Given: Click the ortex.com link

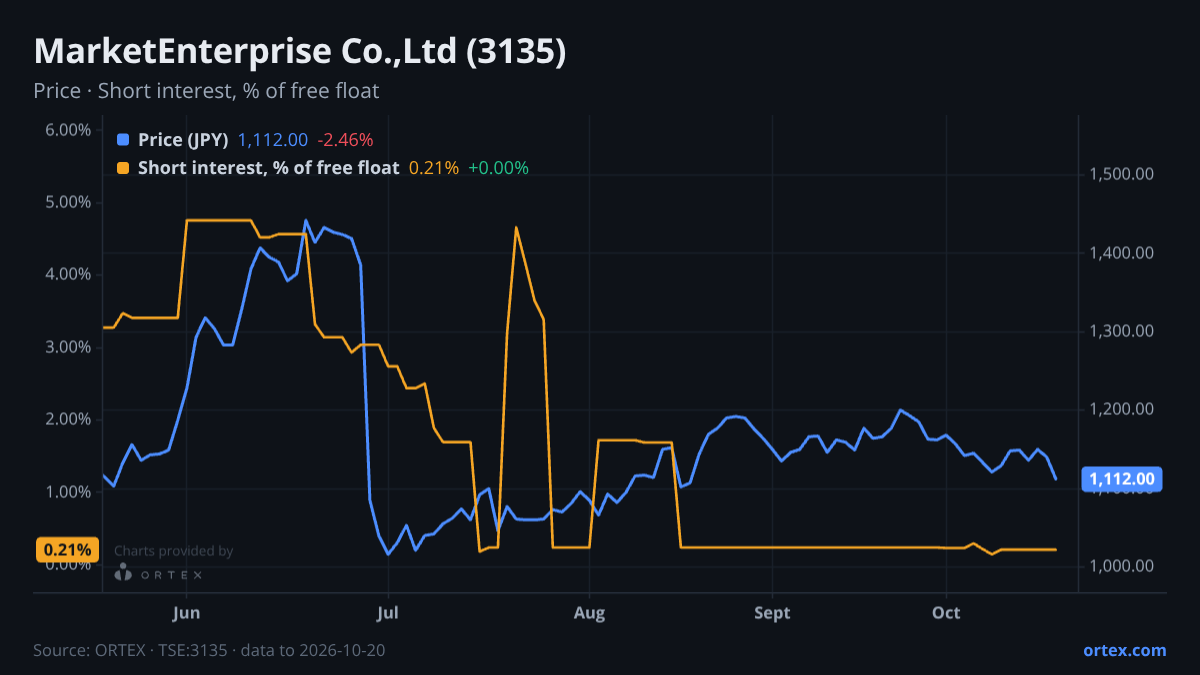Looking at the screenshot, I should click(1124, 650).
